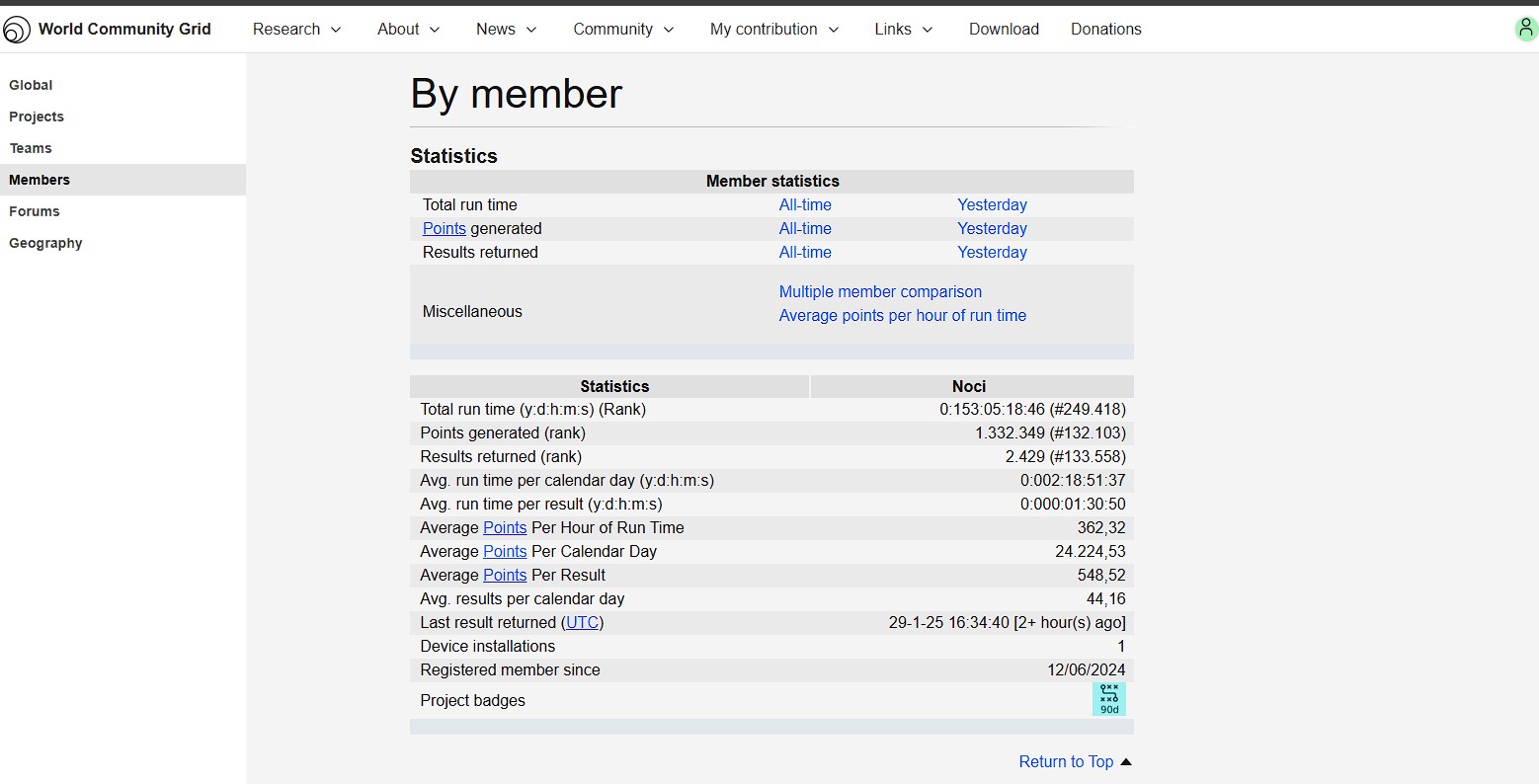Click World Community Grid site title
This screenshot has width=1539, height=784.
point(124,29)
